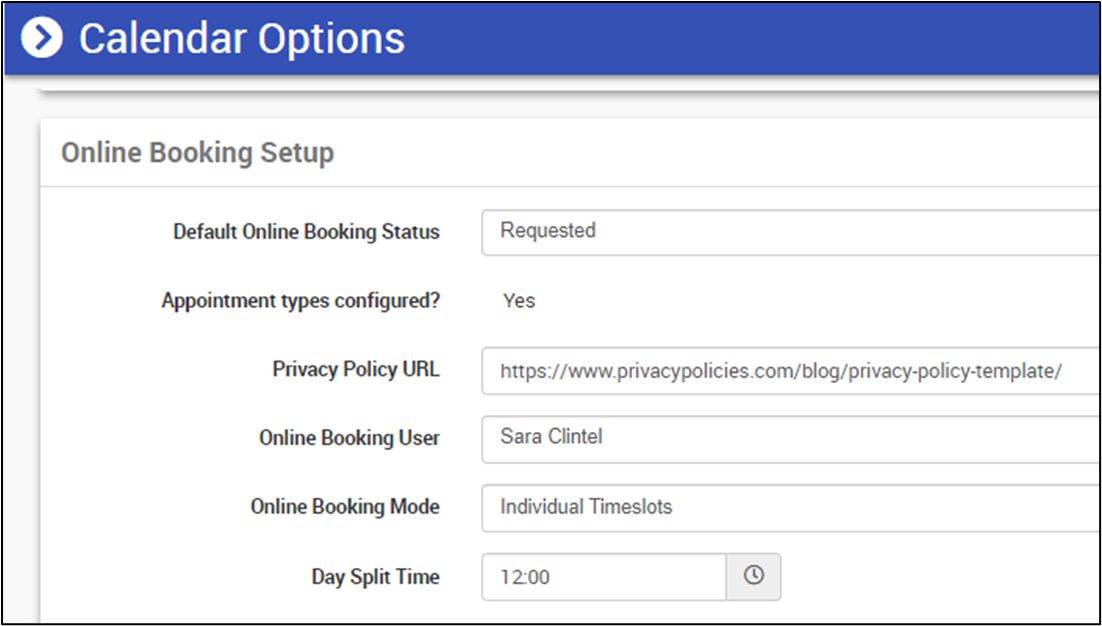Click blank space right of Yes value
Viewport: 1102px width, 626px height.
tap(800, 301)
